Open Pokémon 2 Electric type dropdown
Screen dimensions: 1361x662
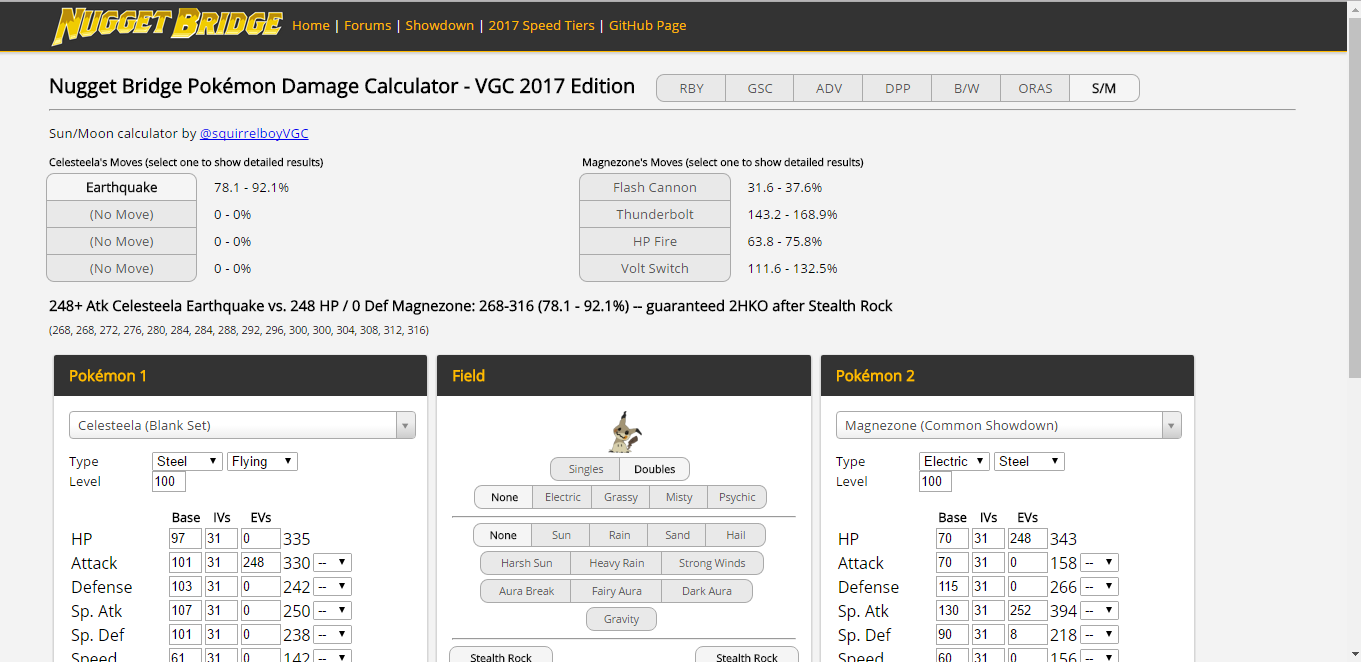click(953, 461)
